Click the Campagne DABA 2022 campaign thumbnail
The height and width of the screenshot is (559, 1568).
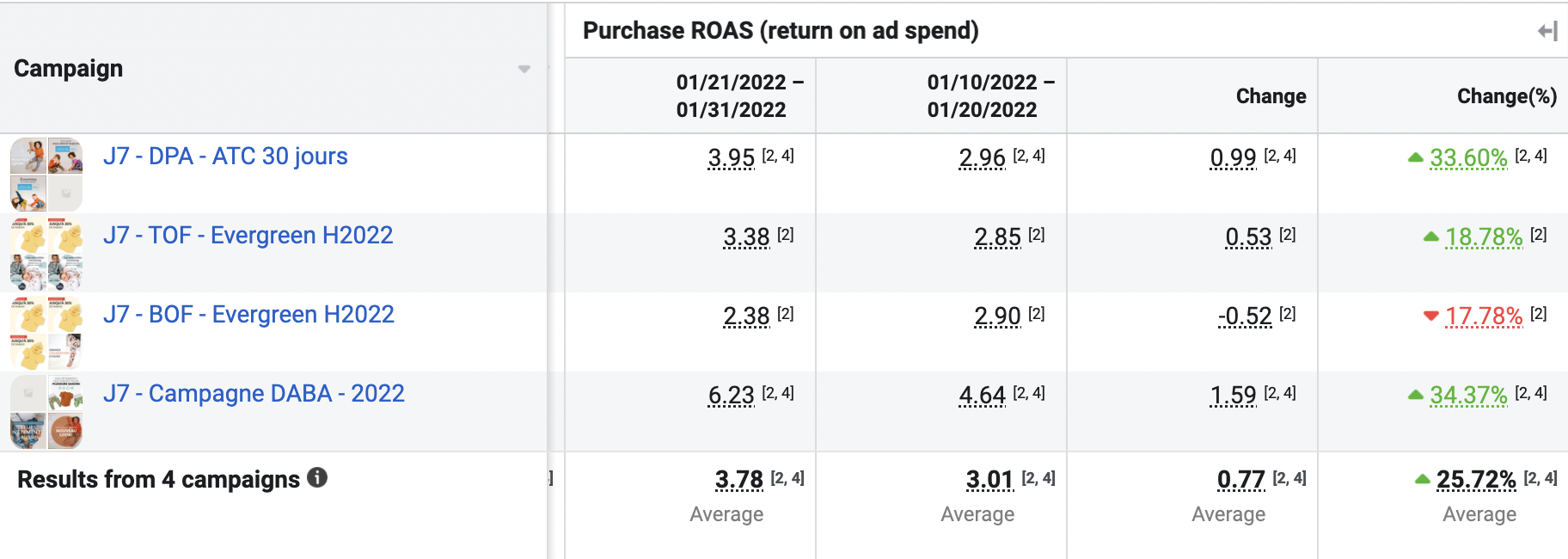(x=46, y=411)
